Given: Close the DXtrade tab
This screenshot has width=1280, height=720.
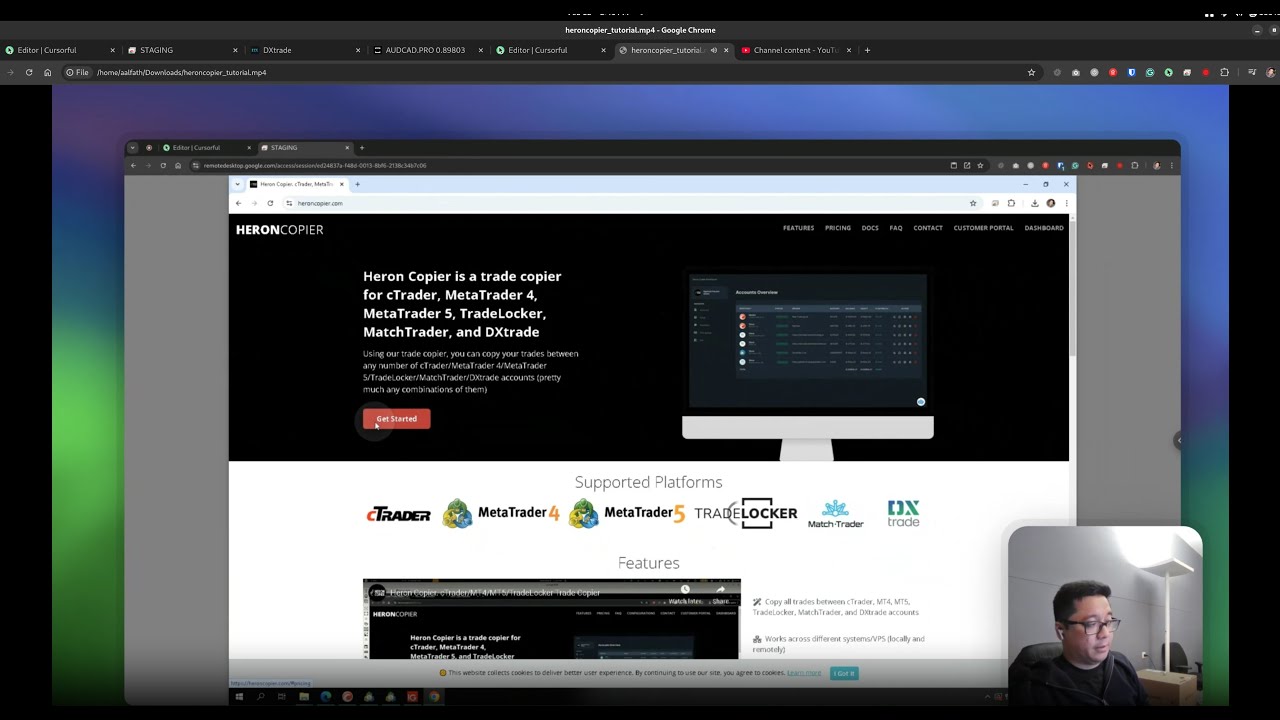Looking at the screenshot, I should pyautogui.click(x=358, y=50).
